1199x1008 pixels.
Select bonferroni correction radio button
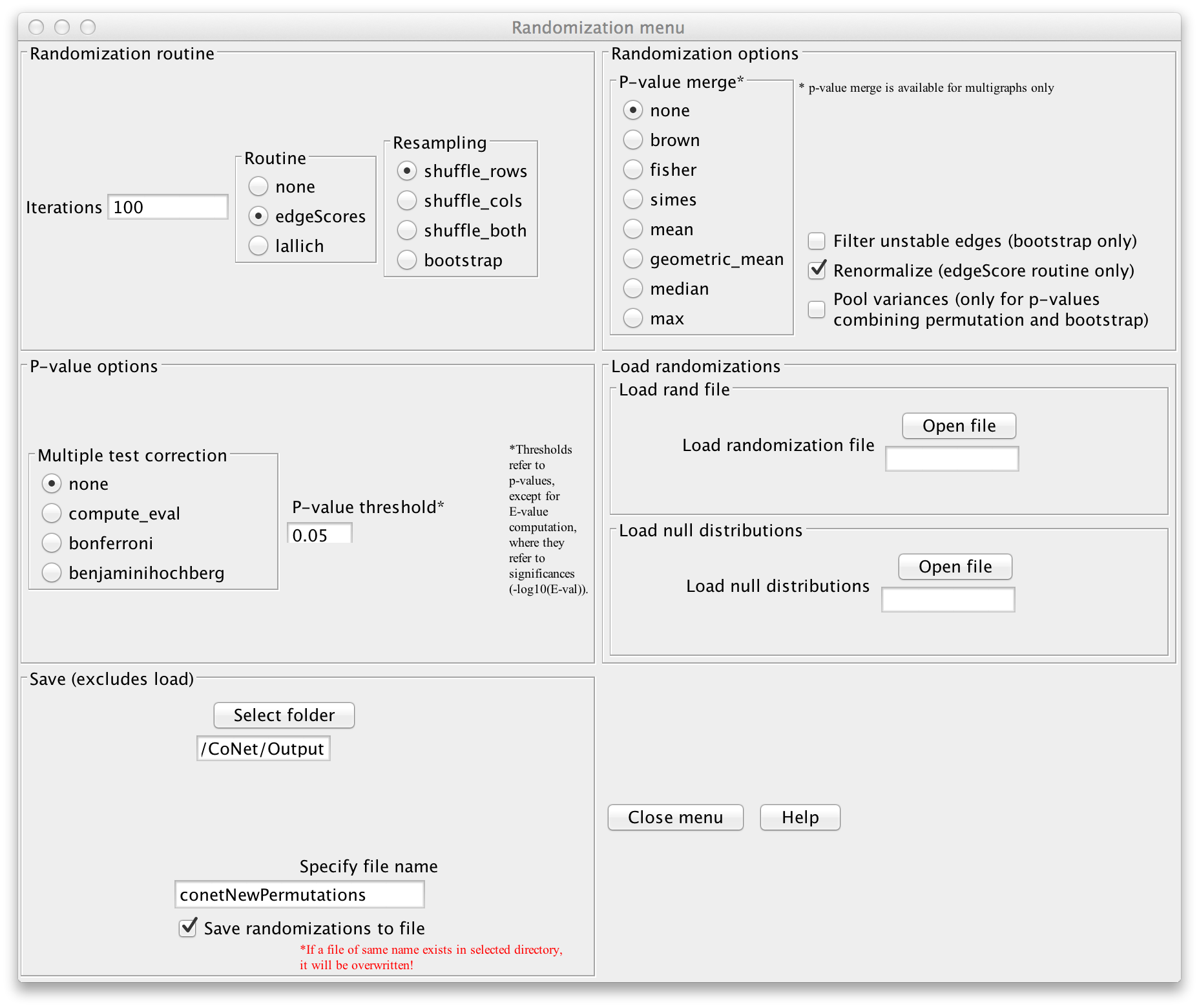(x=52, y=543)
